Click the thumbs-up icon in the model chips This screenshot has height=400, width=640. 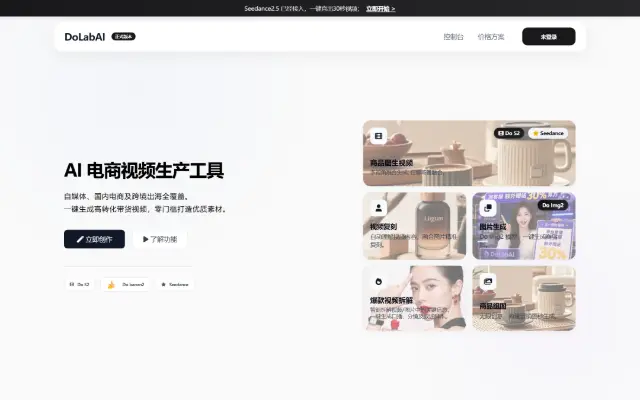coord(111,284)
